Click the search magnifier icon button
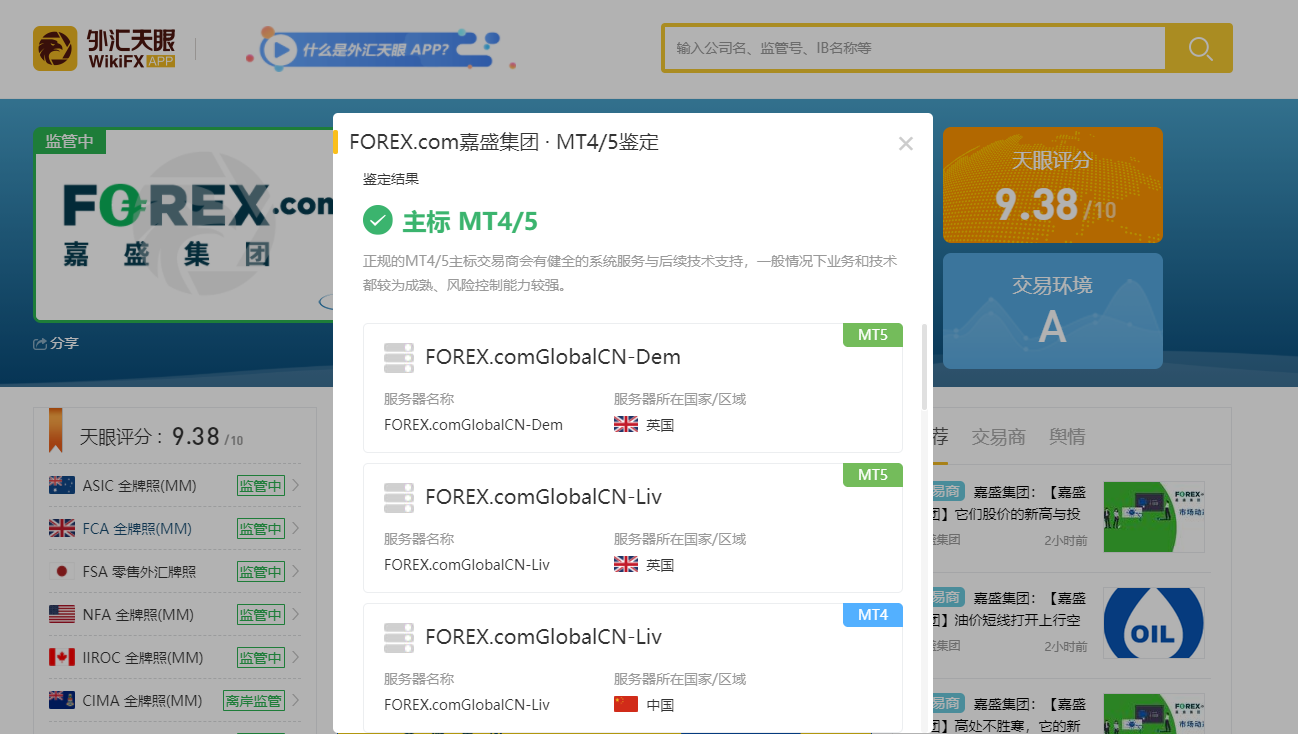The width and height of the screenshot is (1298, 734). click(x=1200, y=48)
